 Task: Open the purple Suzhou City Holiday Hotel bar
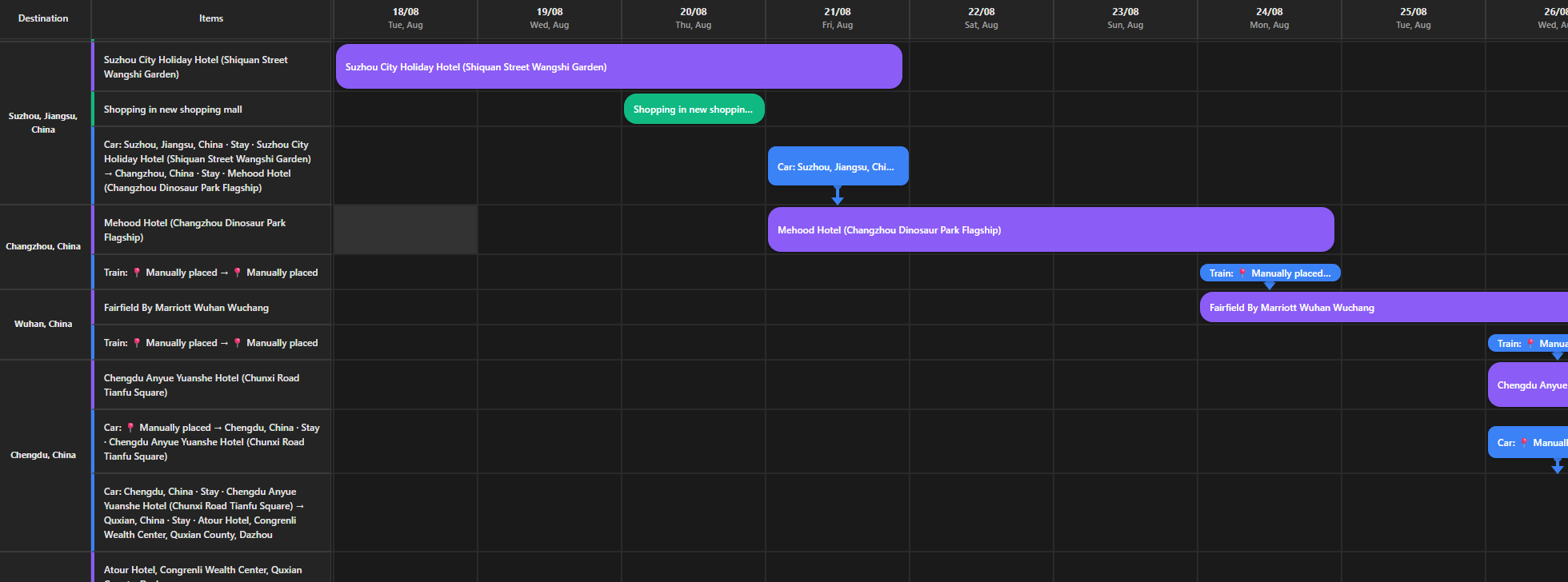pos(618,66)
